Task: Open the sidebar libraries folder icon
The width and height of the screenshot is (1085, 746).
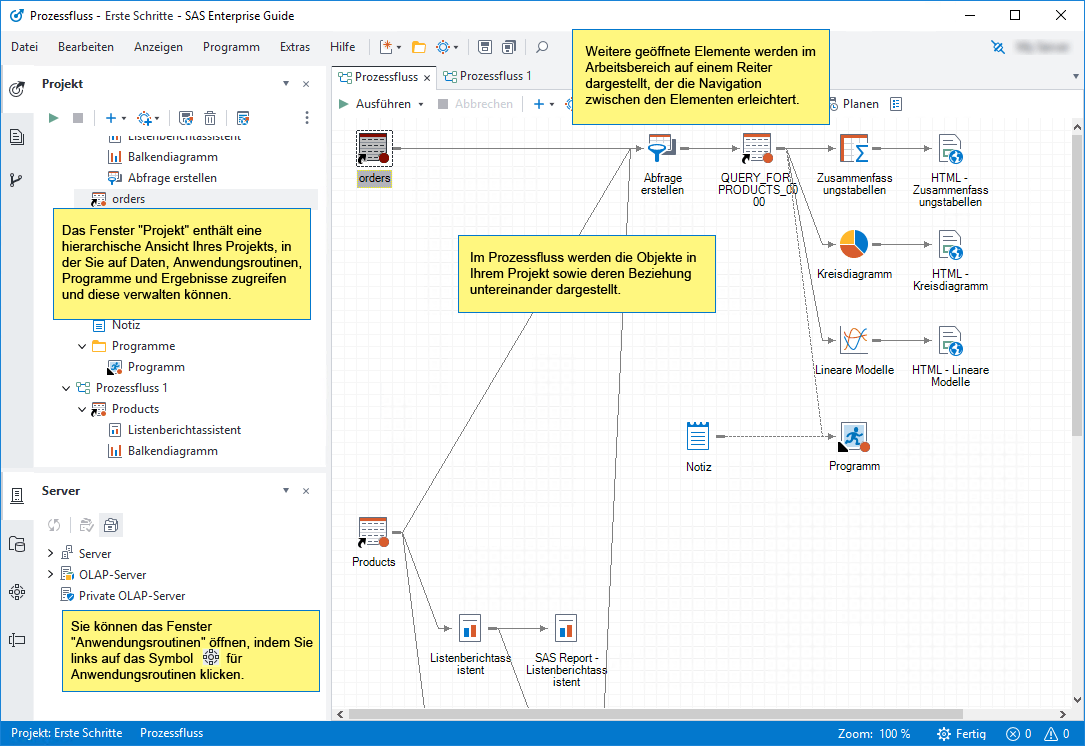Action: (17, 544)
